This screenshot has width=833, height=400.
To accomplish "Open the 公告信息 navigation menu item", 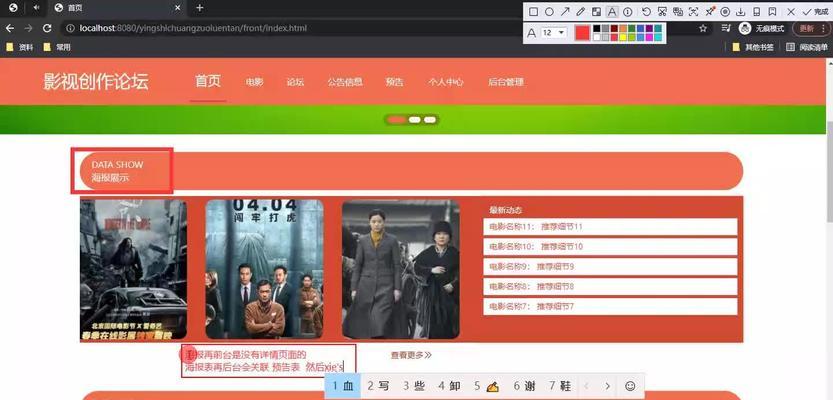I will (x=345, y=82).
